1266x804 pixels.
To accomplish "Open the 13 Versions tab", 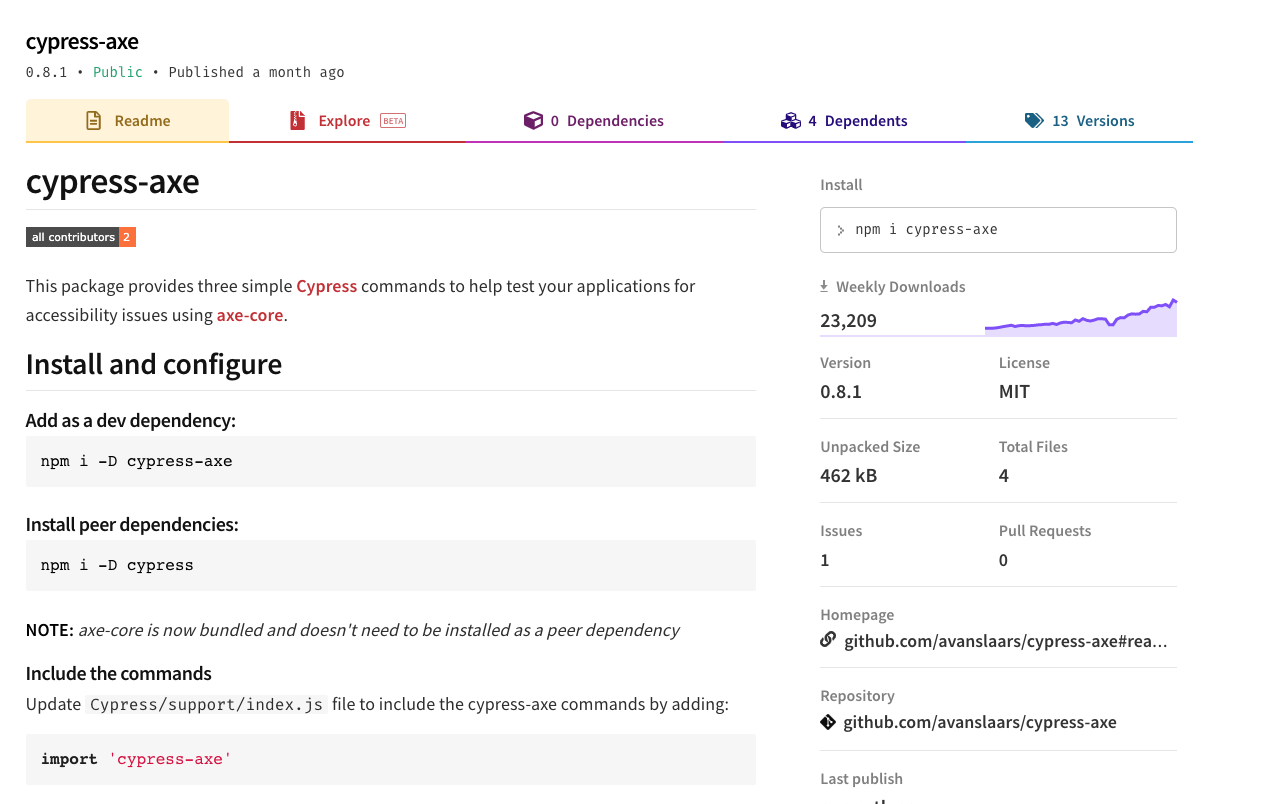I will (x=1079, y=121).
